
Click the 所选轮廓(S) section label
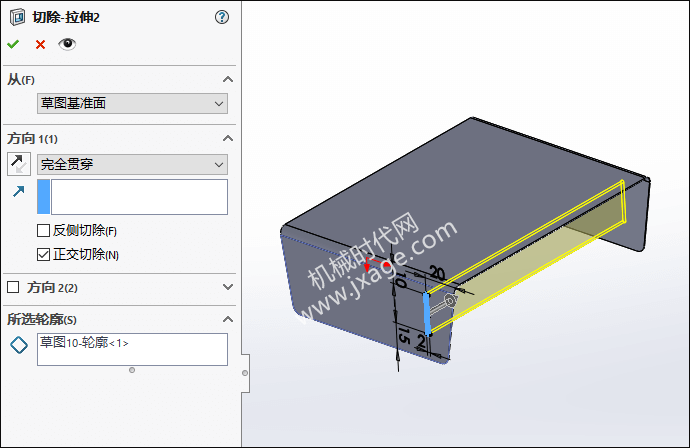42,319
